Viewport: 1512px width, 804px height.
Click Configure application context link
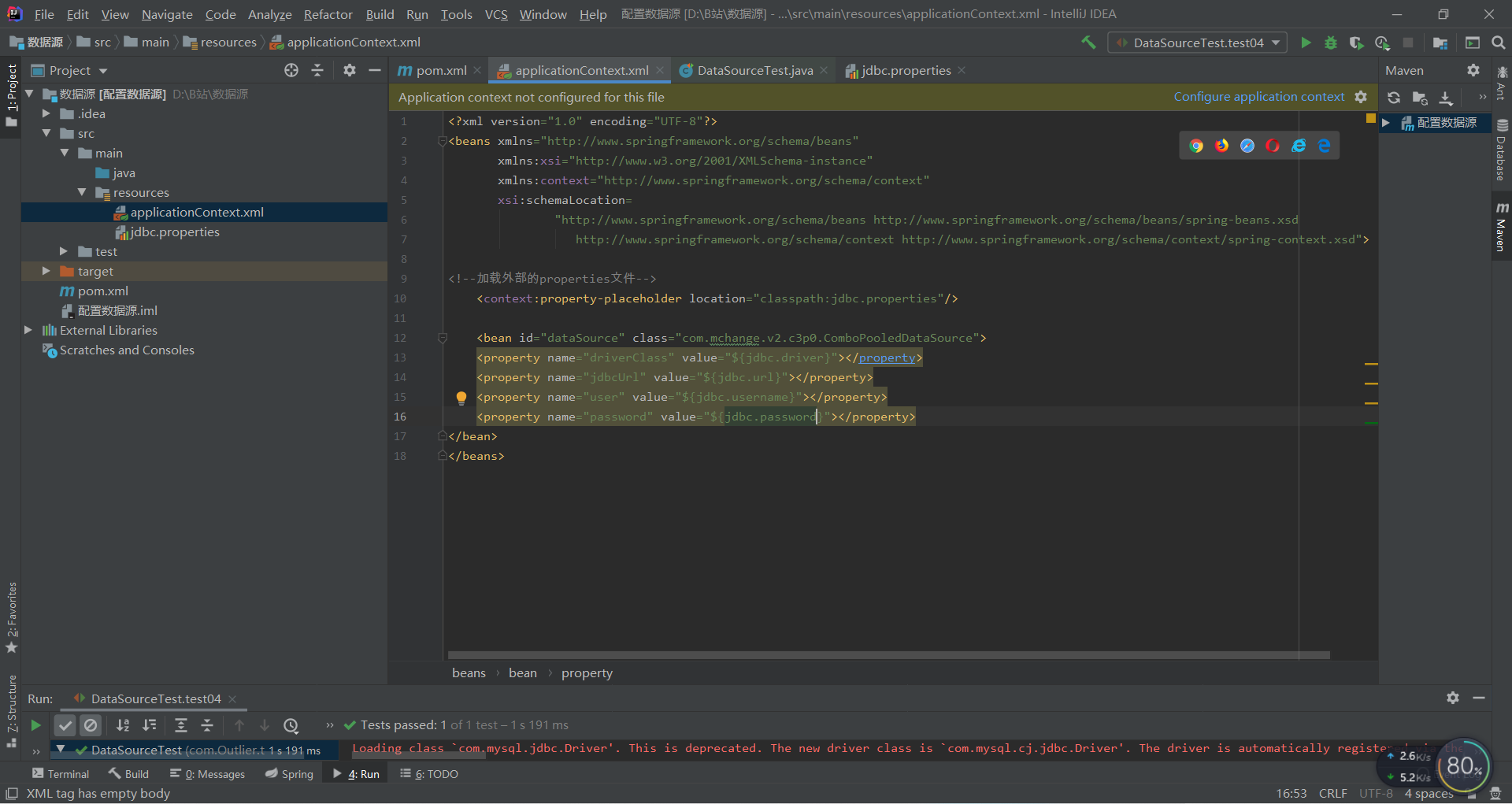[1259, 96]
